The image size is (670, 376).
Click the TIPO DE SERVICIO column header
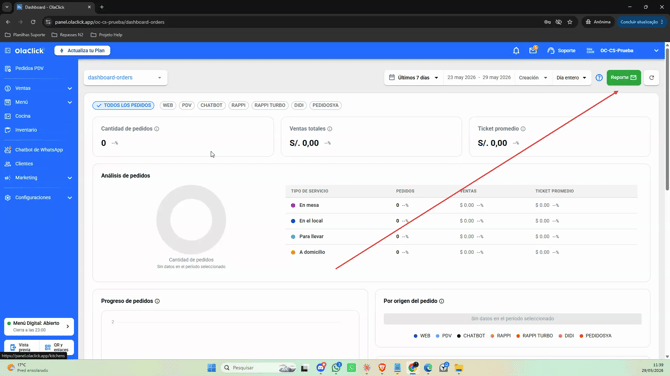(x=309, y=191)
